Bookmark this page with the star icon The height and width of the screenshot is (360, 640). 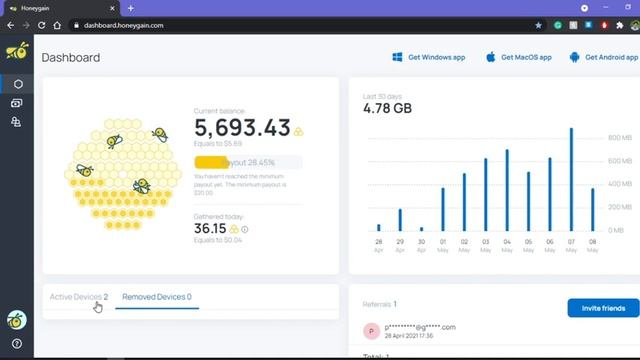click(538, 25)
